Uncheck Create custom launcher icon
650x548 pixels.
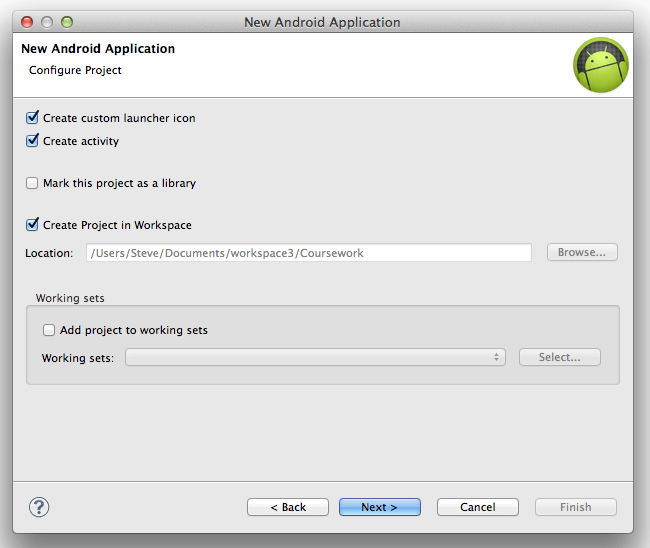coord(32,118)
